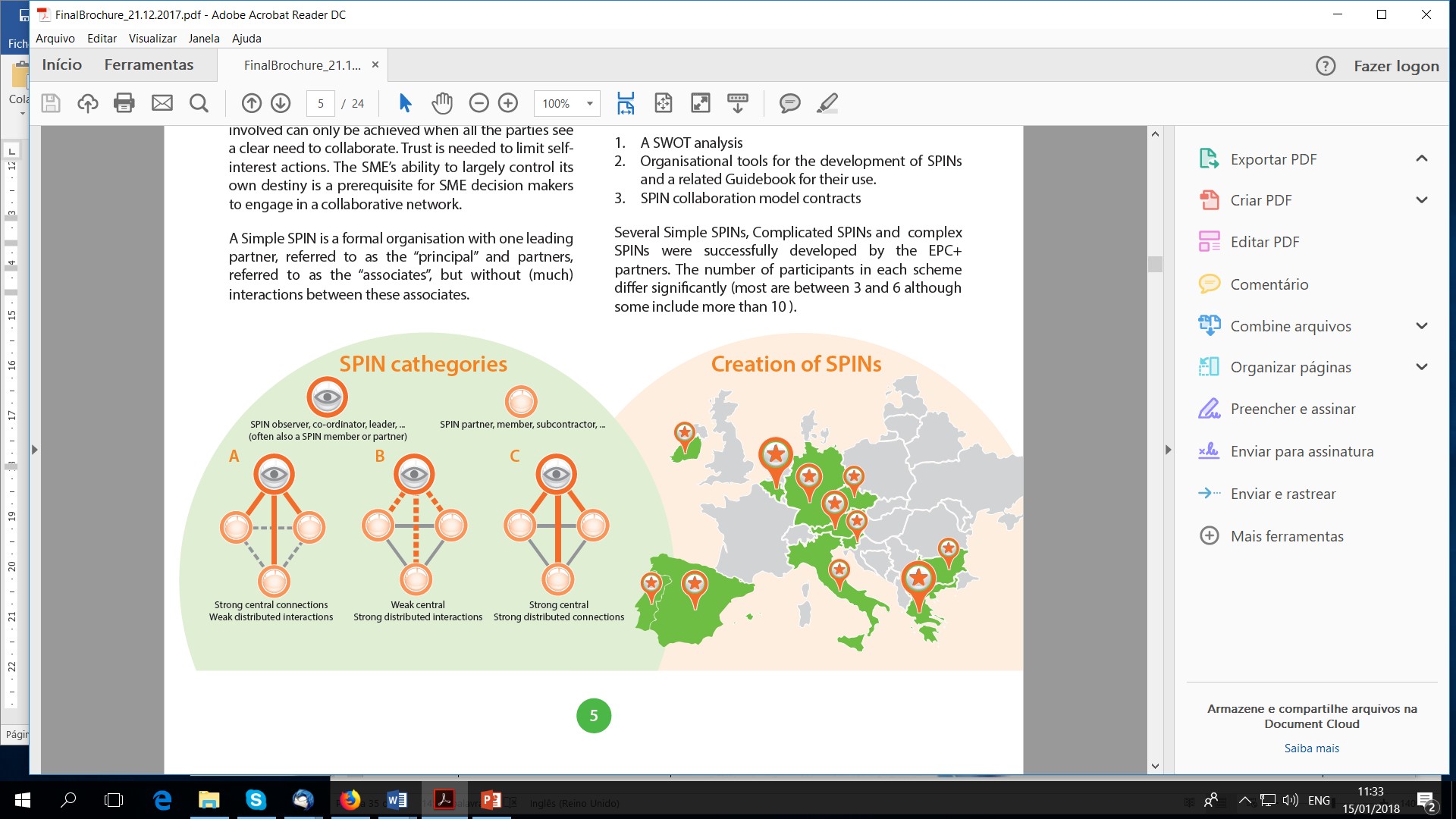Toggle read mode keyboard icon
1456x819 pixels.
pos(738,103)
